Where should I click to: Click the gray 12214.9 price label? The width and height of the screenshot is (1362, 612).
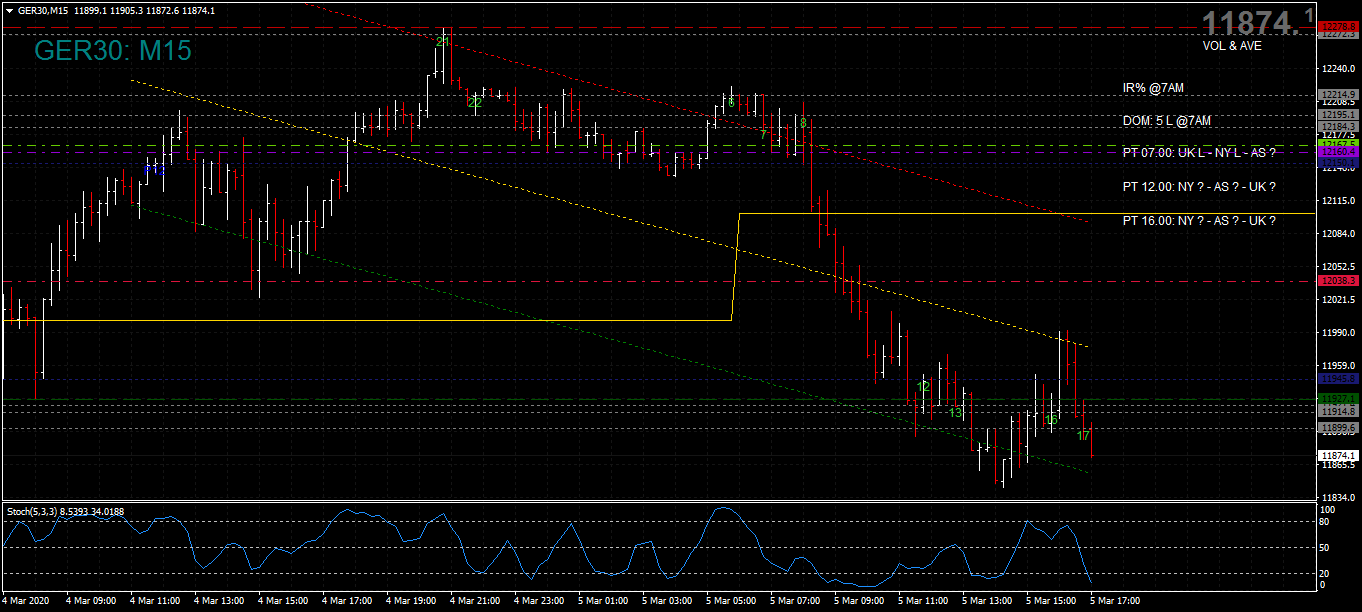point(1336,94)
